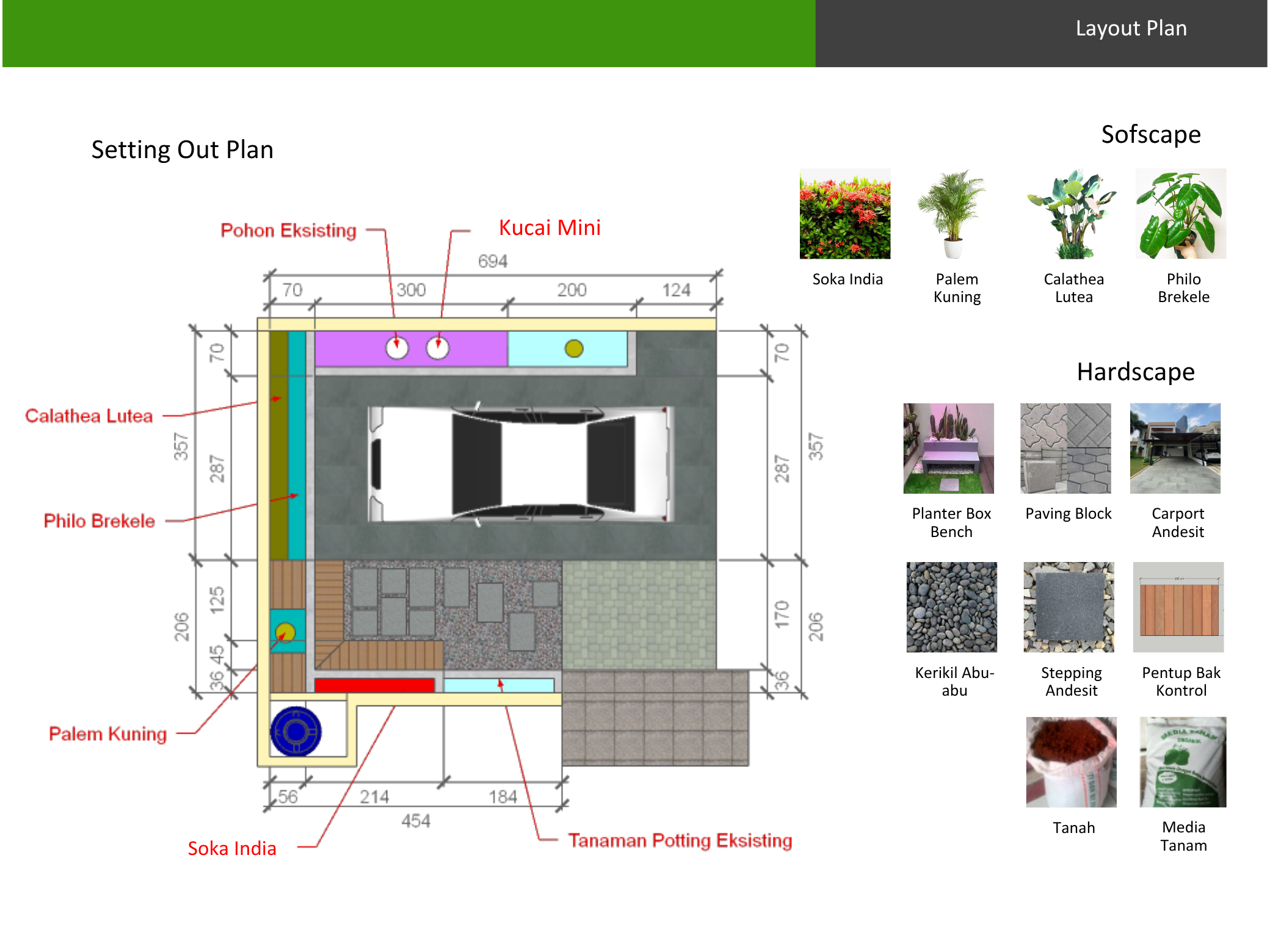Select the Stepping Andesit stone photo
The width and height of the screenshot is (1270, 952).
(x=1069, y=607)
